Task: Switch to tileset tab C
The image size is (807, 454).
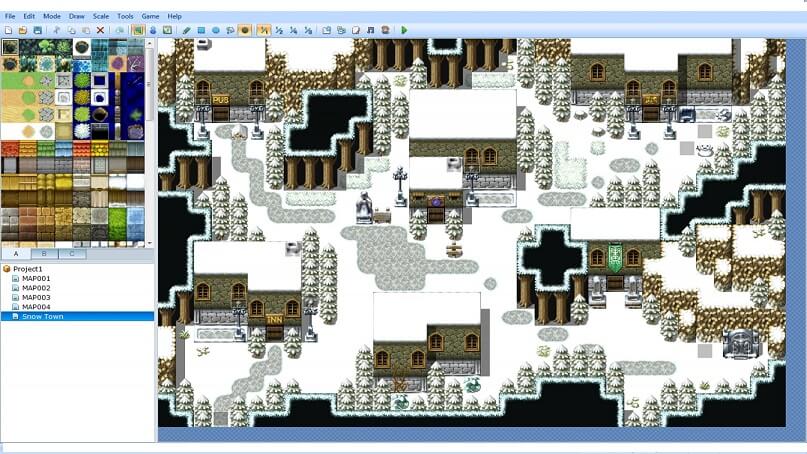Action: click(x=72, y=254)
